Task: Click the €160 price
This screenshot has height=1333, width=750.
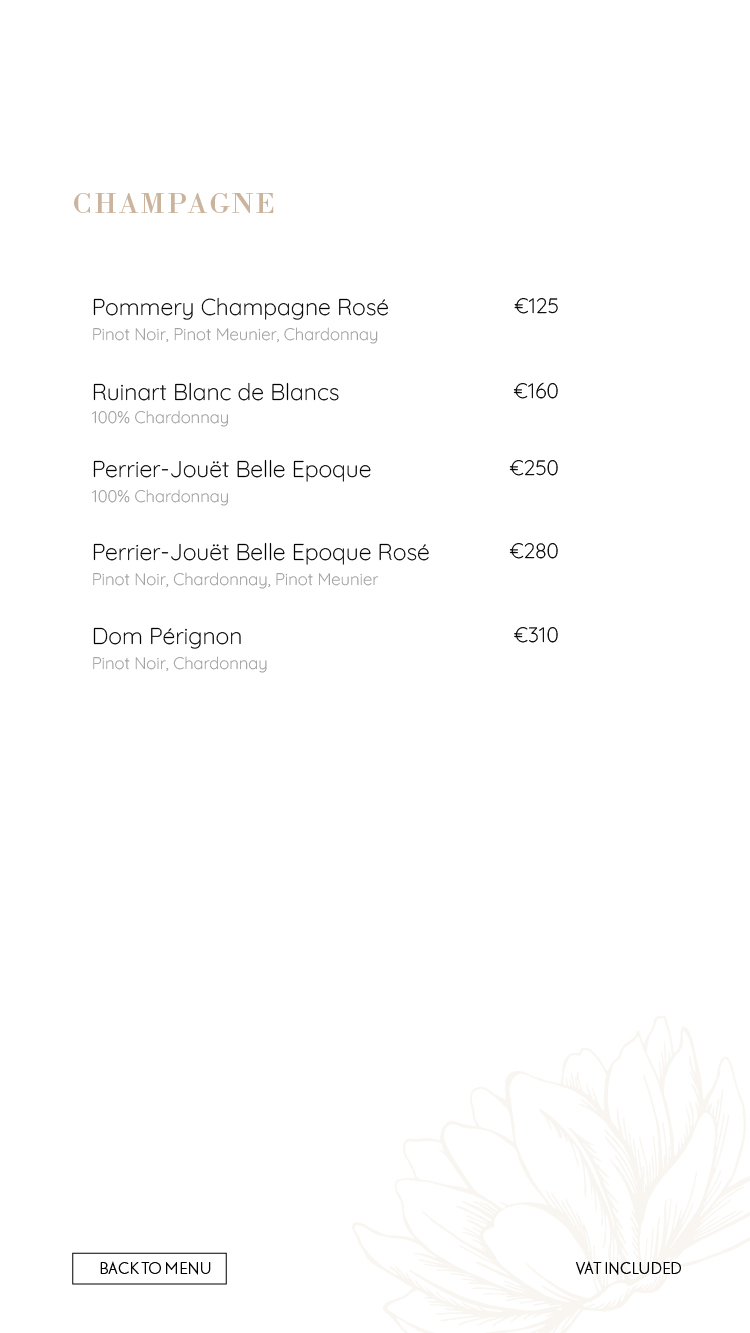Action: 536,391
